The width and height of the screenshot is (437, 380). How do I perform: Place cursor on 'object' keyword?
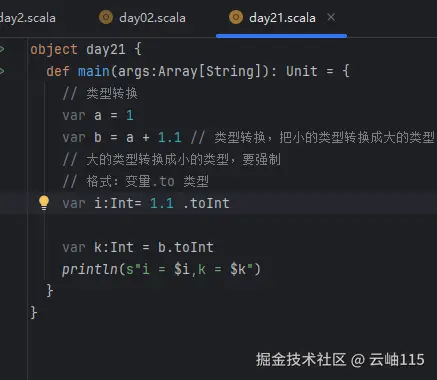pyautogui.click(x=54, y=50)
